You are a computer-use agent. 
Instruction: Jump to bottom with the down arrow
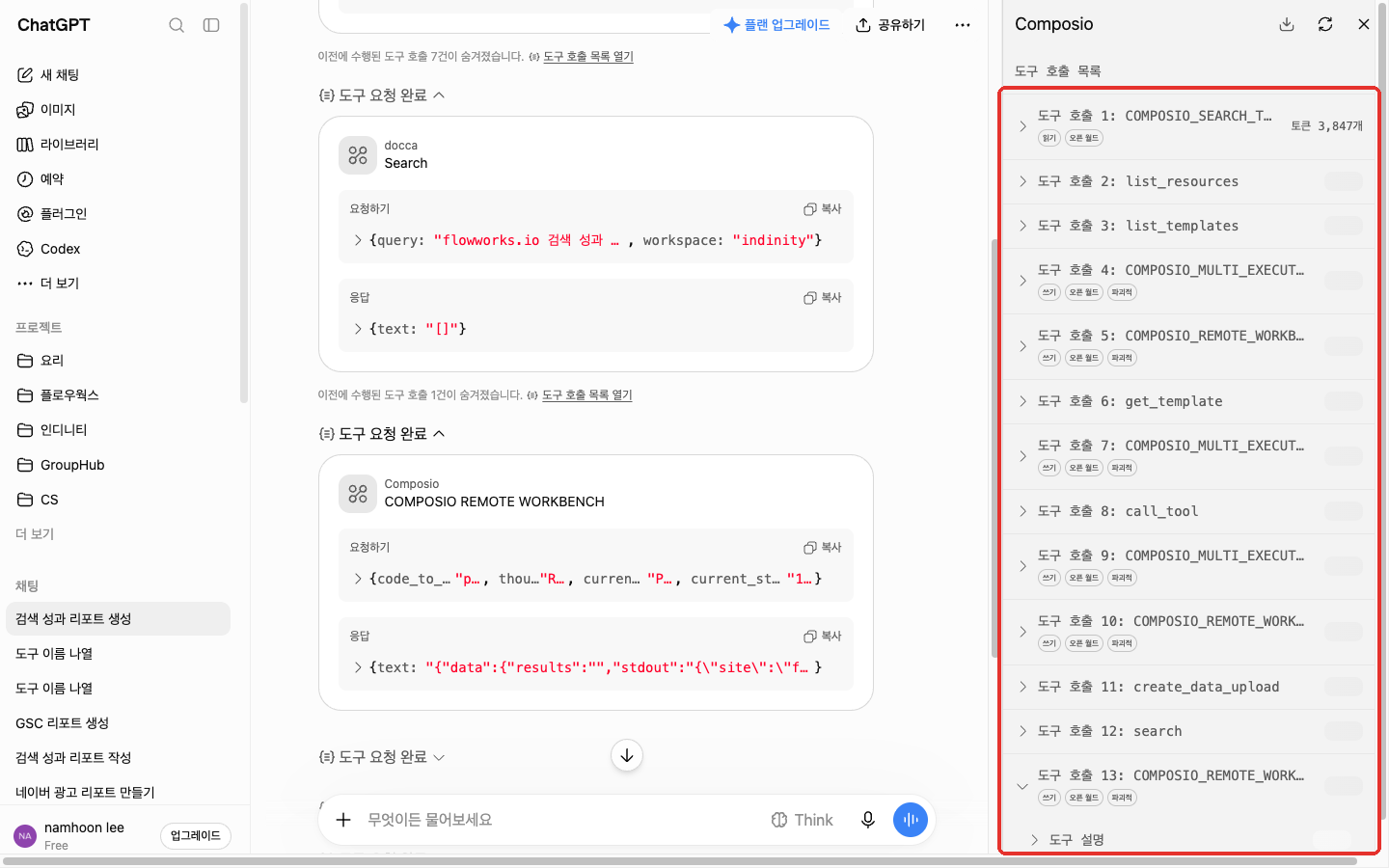[627, 755]
